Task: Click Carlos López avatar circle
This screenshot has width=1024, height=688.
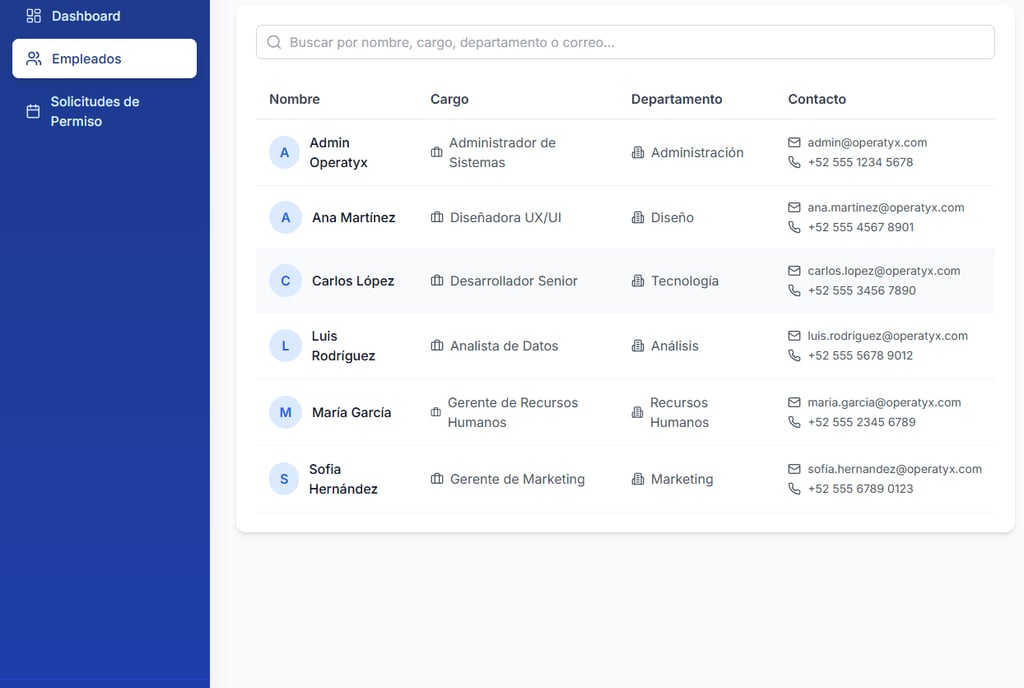Action: pyautogui.click(x=285, y=281)
